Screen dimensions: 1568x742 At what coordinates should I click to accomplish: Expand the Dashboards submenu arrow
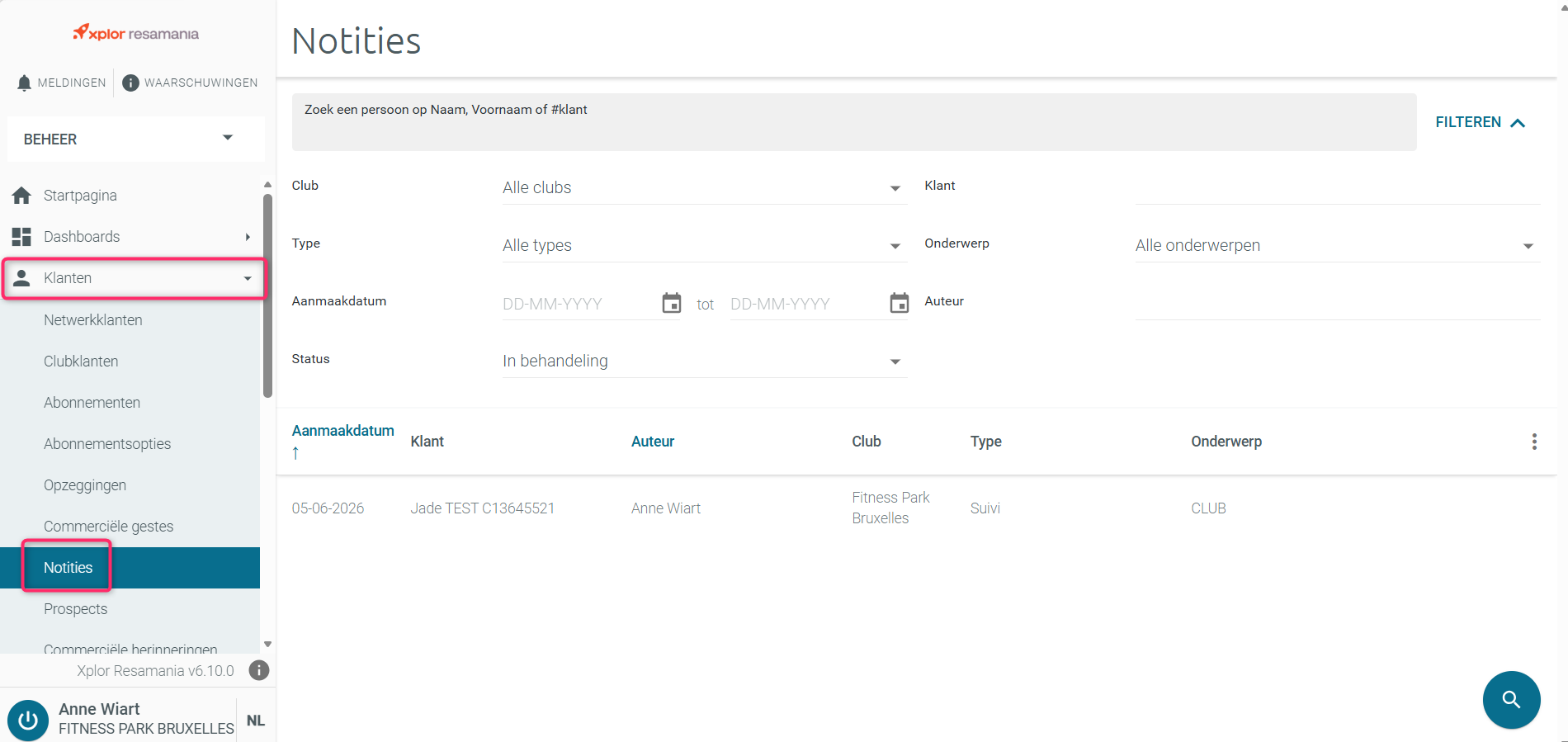[x=248, y=237]
